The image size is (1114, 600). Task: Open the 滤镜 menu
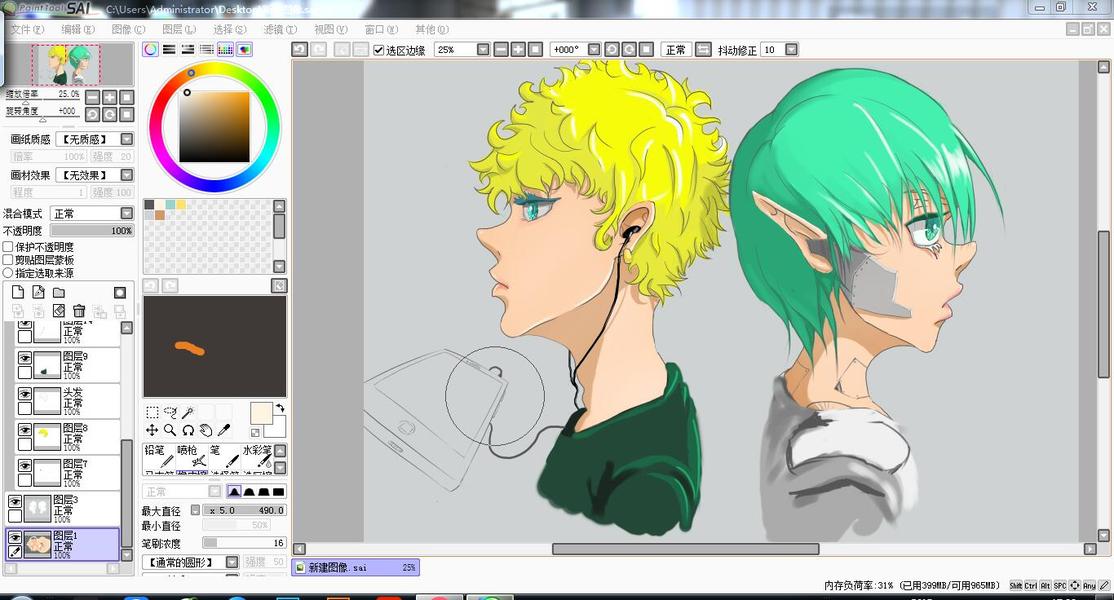(x=280, y=29)
